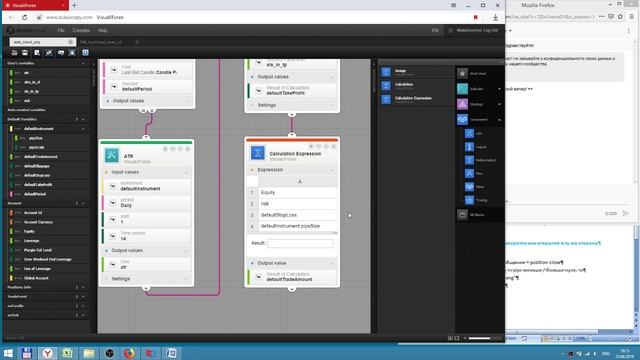Select the defaultStopLoss variable
Image resolution: width=640 pixels, height=360 pixels.
pos(37,176)
